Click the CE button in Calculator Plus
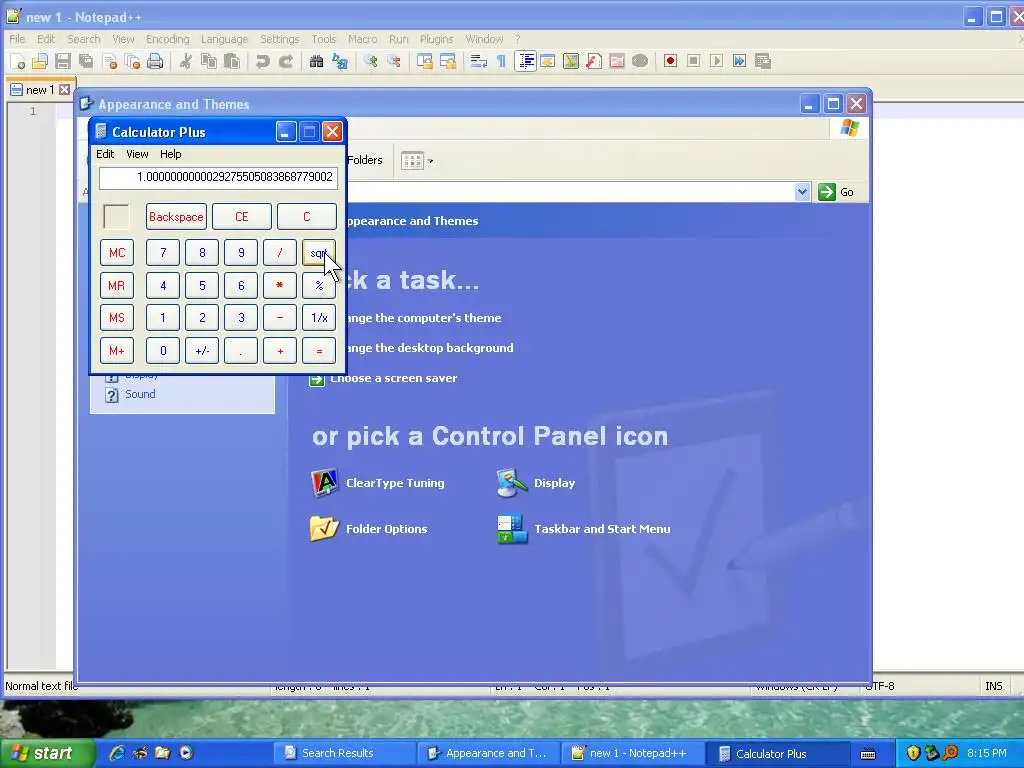The width and height of the screenshot is (1024, 768). [242, 217]
